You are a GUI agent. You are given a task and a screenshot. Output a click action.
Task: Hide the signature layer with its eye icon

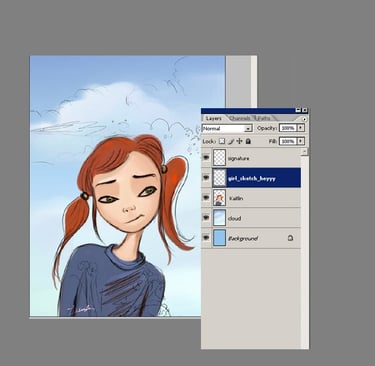click(x=206, y=157)
